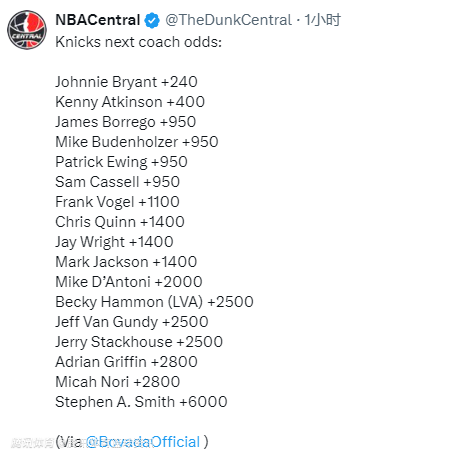Screen dimensions: 464x458
Task: Select the Jeff Van Gundy +2500 entry
Action: pyautogui.click(x=132, y=322)
